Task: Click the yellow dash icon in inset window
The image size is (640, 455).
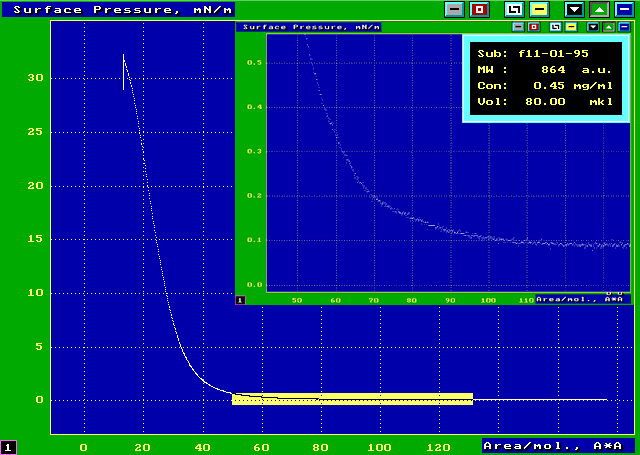Action: 570,27
